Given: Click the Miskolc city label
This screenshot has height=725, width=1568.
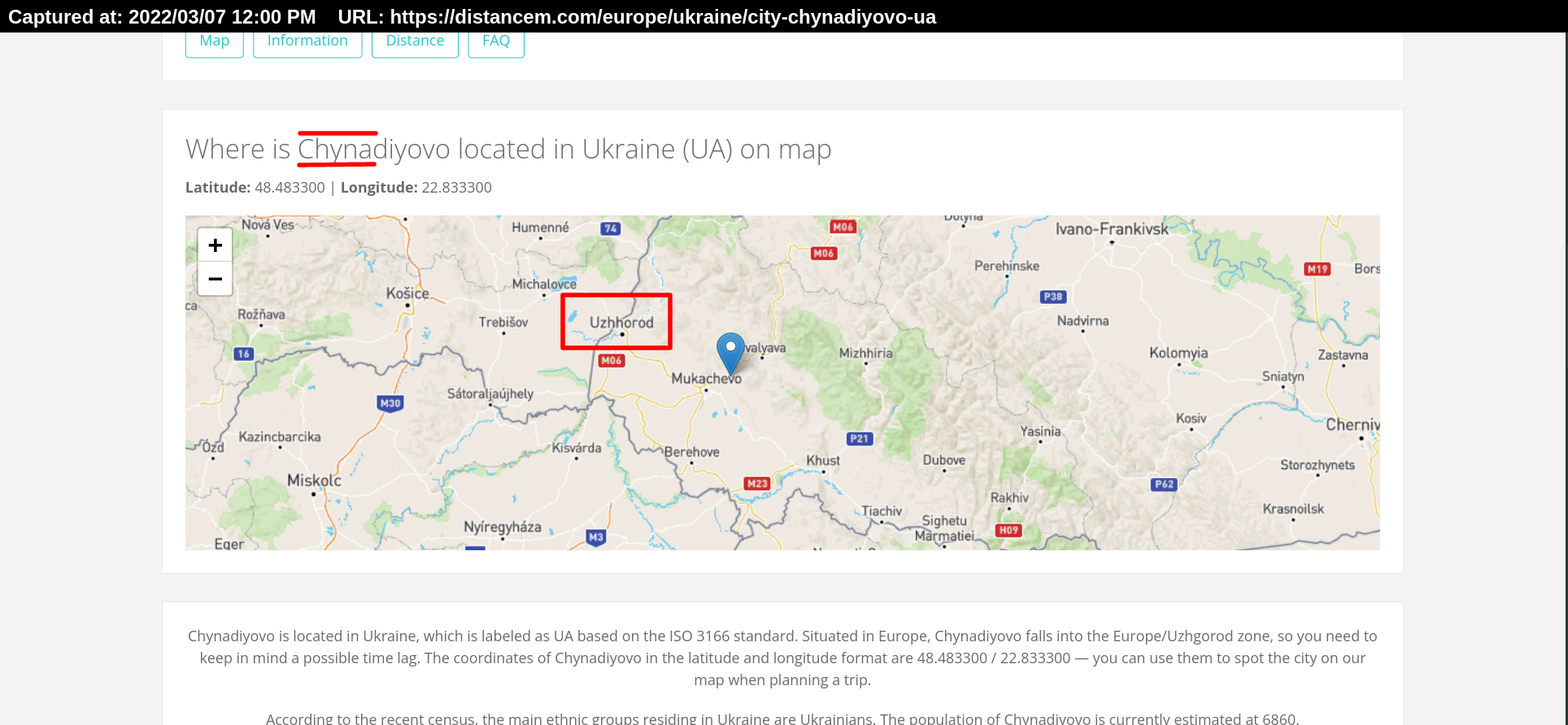Looking at the screenshot, I should coord(314,480).
